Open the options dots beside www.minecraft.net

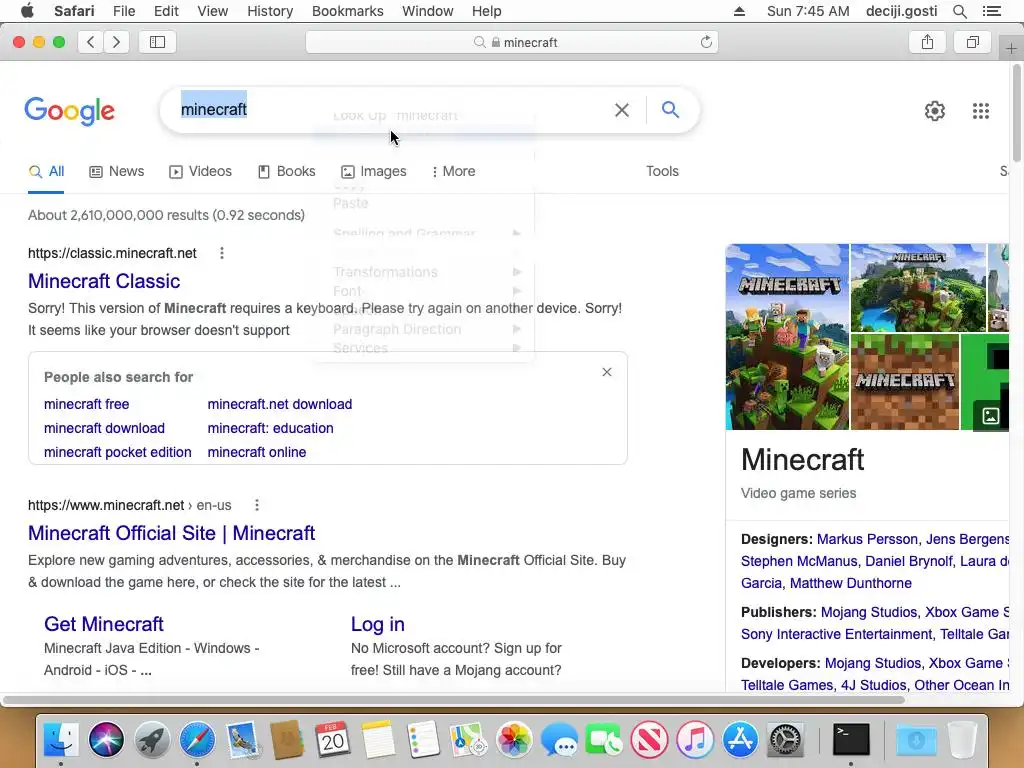(257, 505)
